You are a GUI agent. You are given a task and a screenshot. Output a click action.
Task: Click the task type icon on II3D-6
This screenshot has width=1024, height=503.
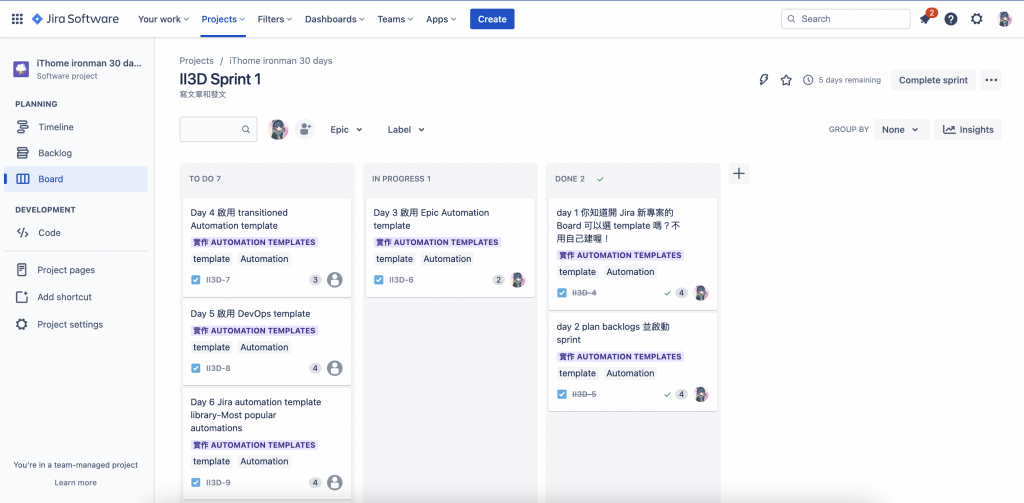(379, 280)
